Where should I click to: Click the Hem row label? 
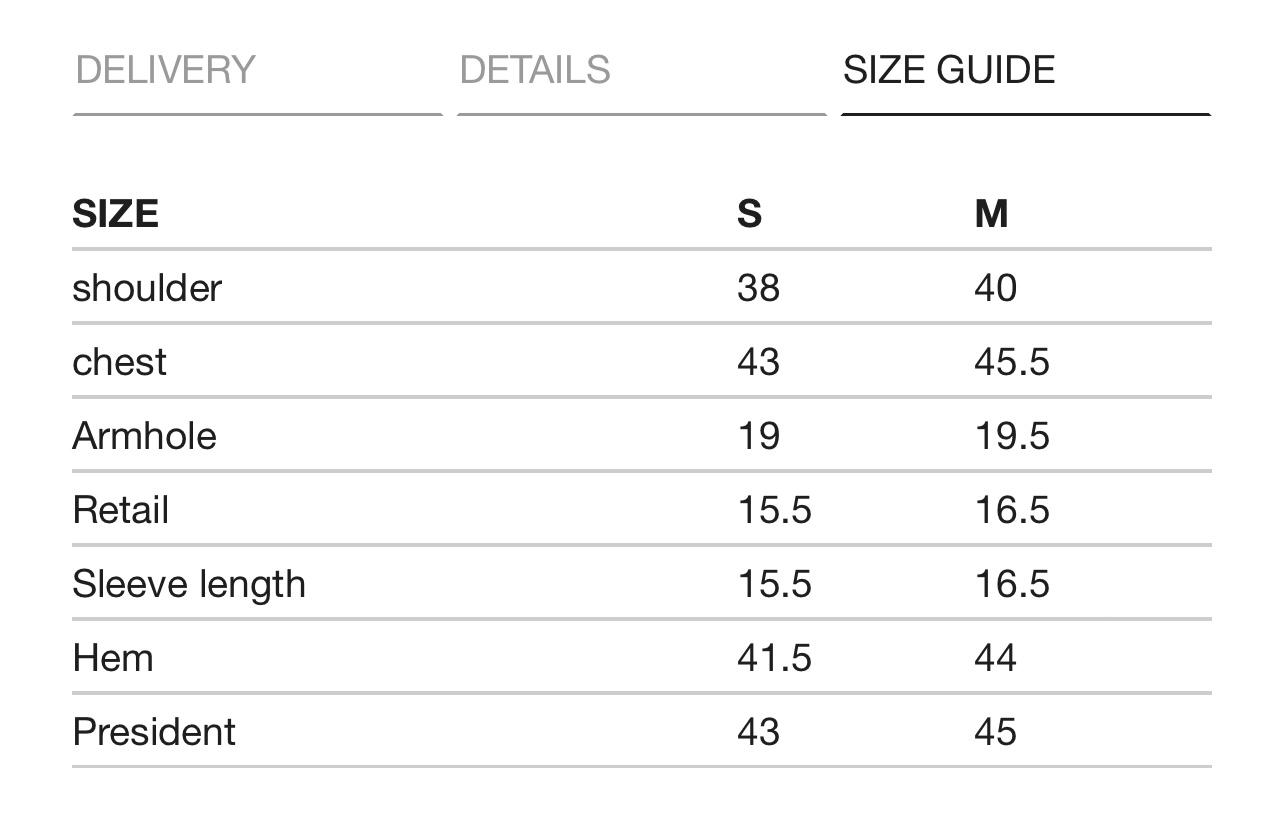tap(113, 658)
